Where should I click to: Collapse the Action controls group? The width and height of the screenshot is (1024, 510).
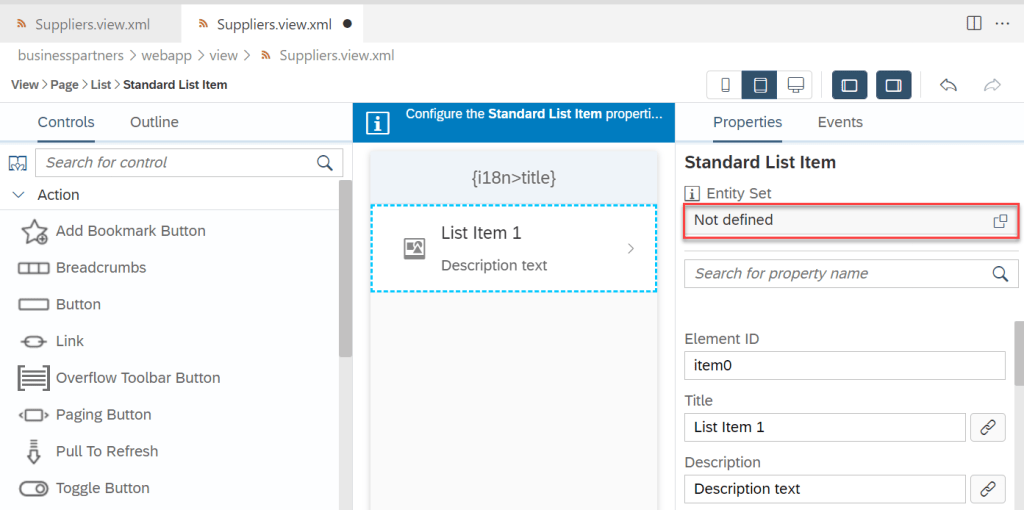[x=18, y=195]
